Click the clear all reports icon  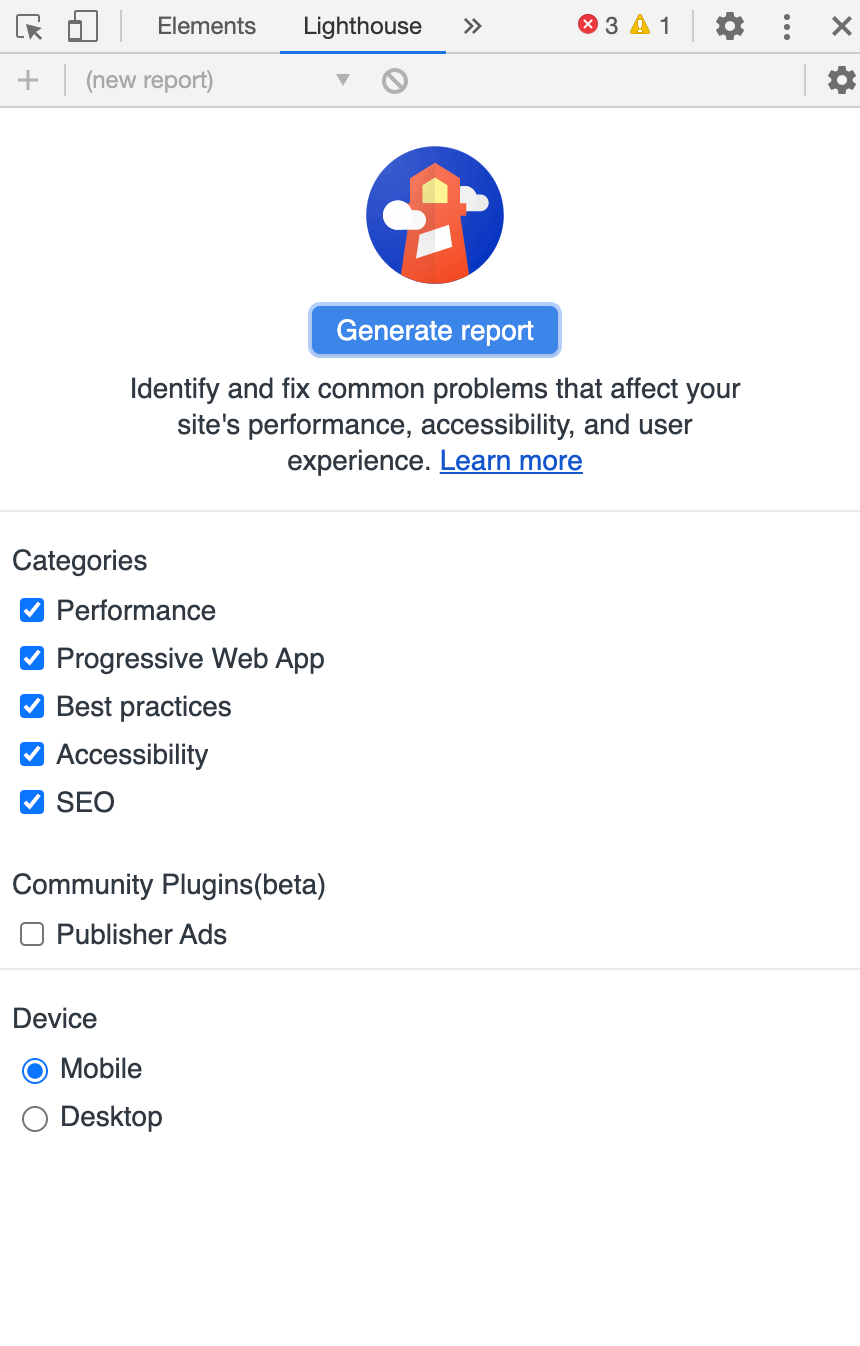point(395,80)
